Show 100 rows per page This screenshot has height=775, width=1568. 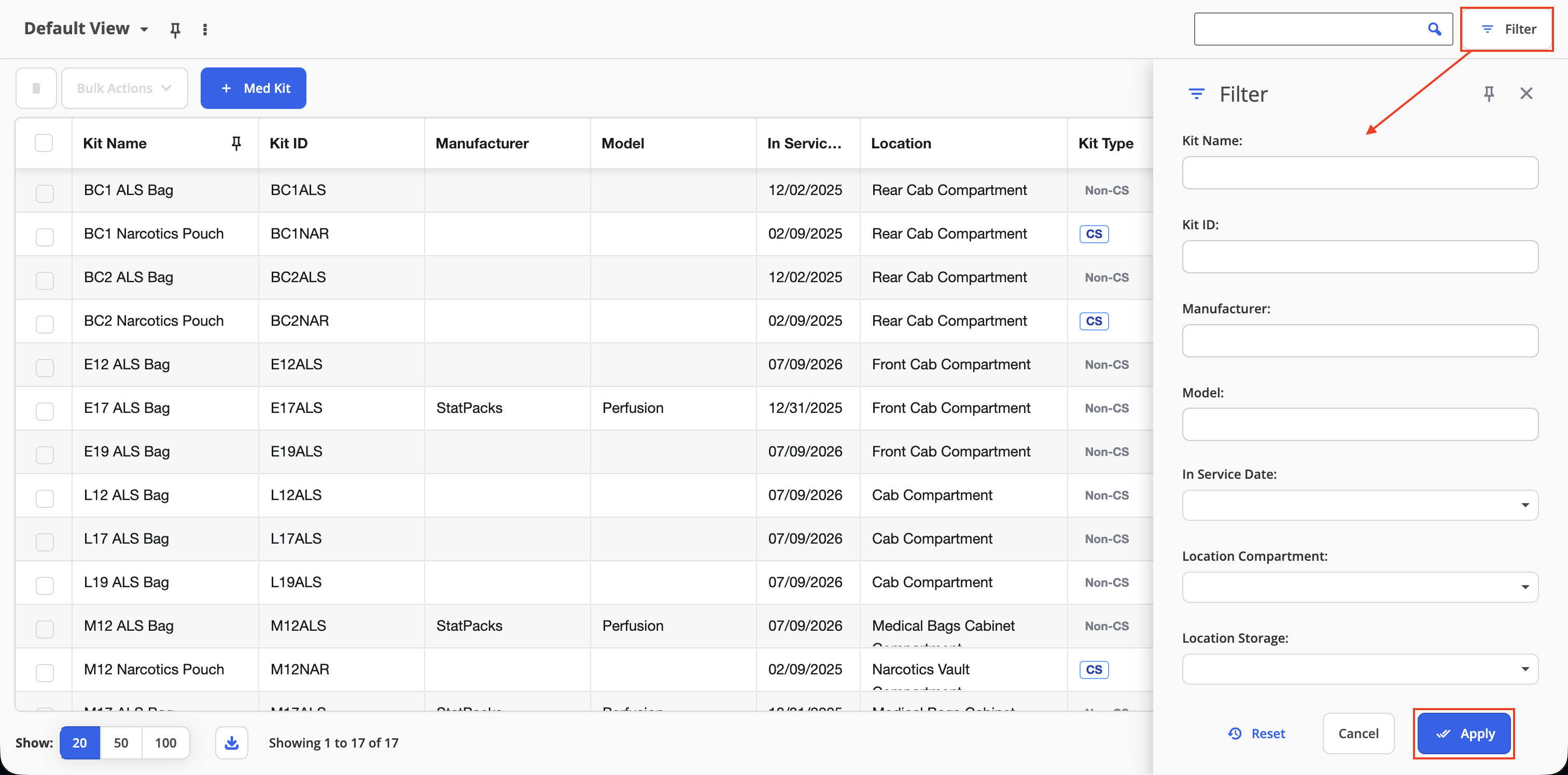165,743
